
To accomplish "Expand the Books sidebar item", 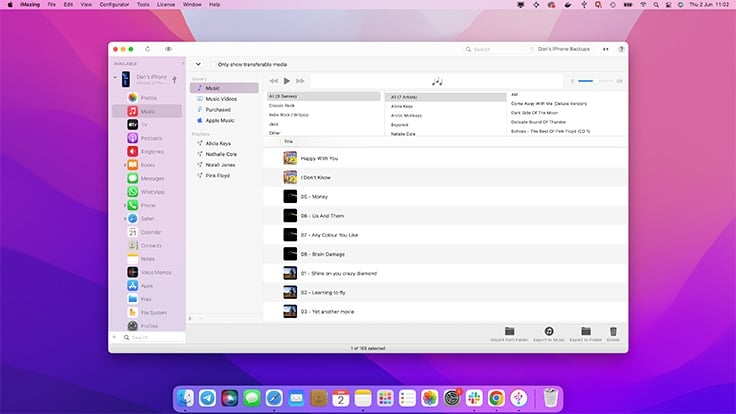I will pyautogui.click(x=125, y=165).
